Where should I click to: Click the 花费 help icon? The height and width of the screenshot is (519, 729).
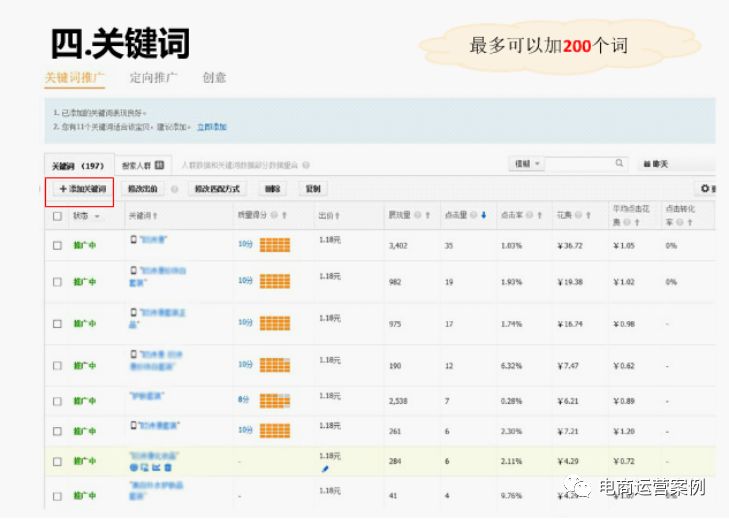tap(578, 215)
